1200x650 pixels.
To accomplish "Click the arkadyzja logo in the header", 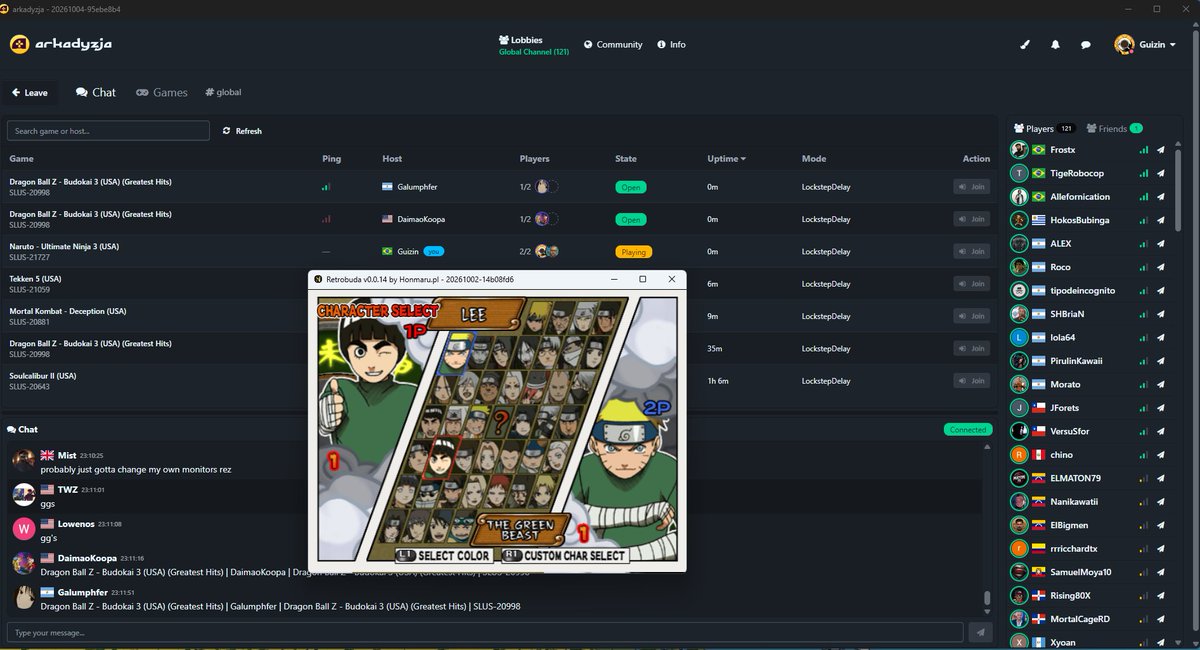I will pos(61,45).
